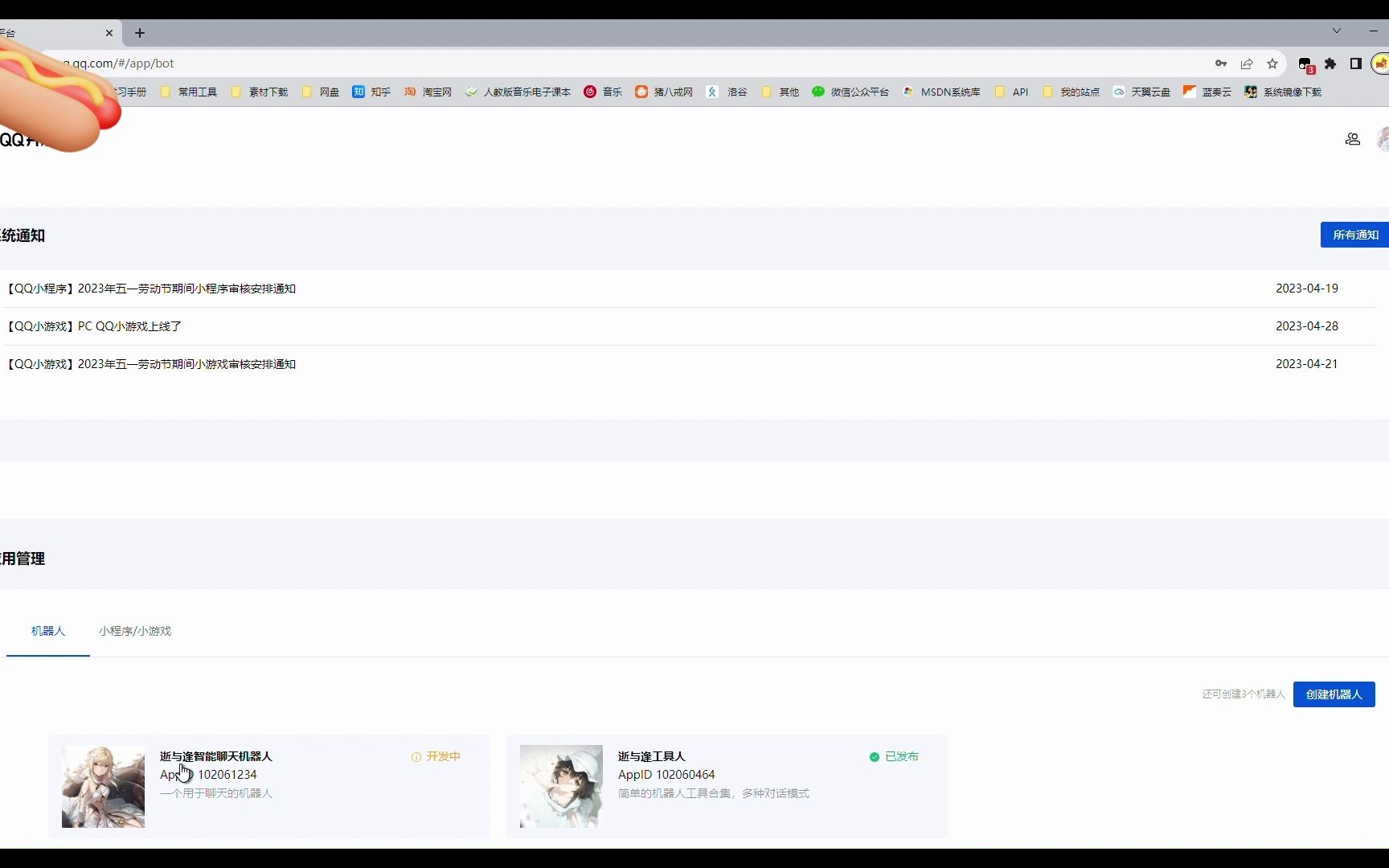Open the 音乐 bookmark
1389x868 pixels.
click(x=603, y=92)
